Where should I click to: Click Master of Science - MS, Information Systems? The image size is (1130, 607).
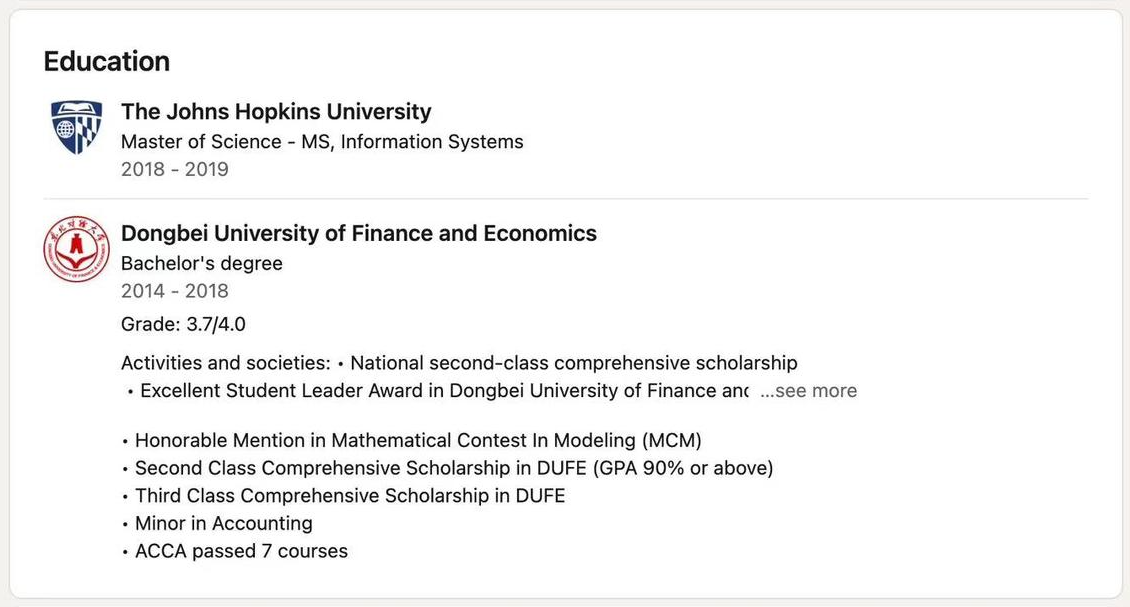coord(322,142)
